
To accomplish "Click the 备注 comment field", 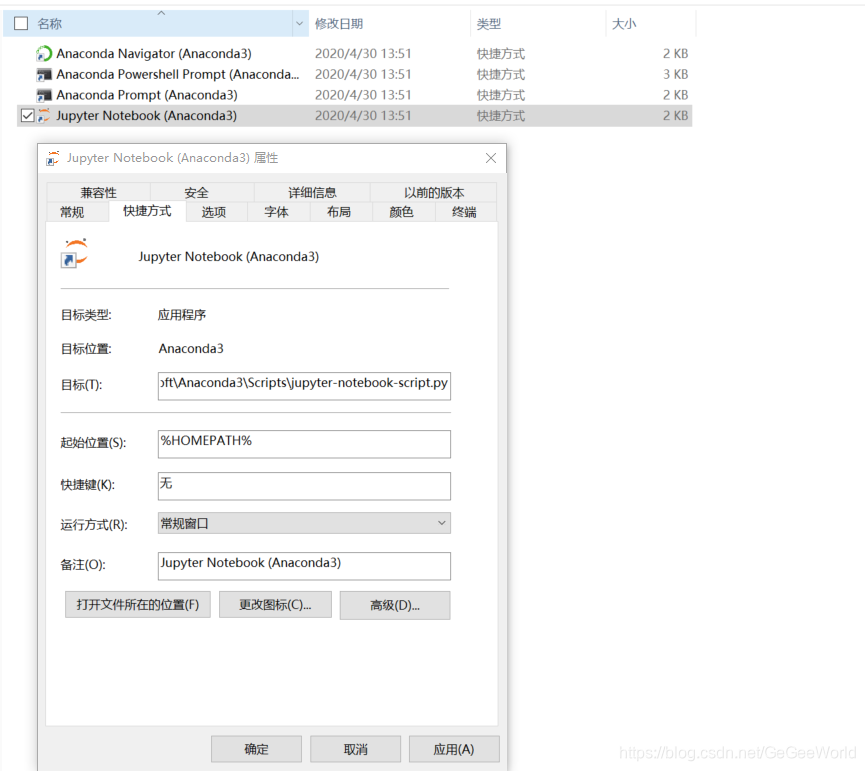I will click(304, 566).
